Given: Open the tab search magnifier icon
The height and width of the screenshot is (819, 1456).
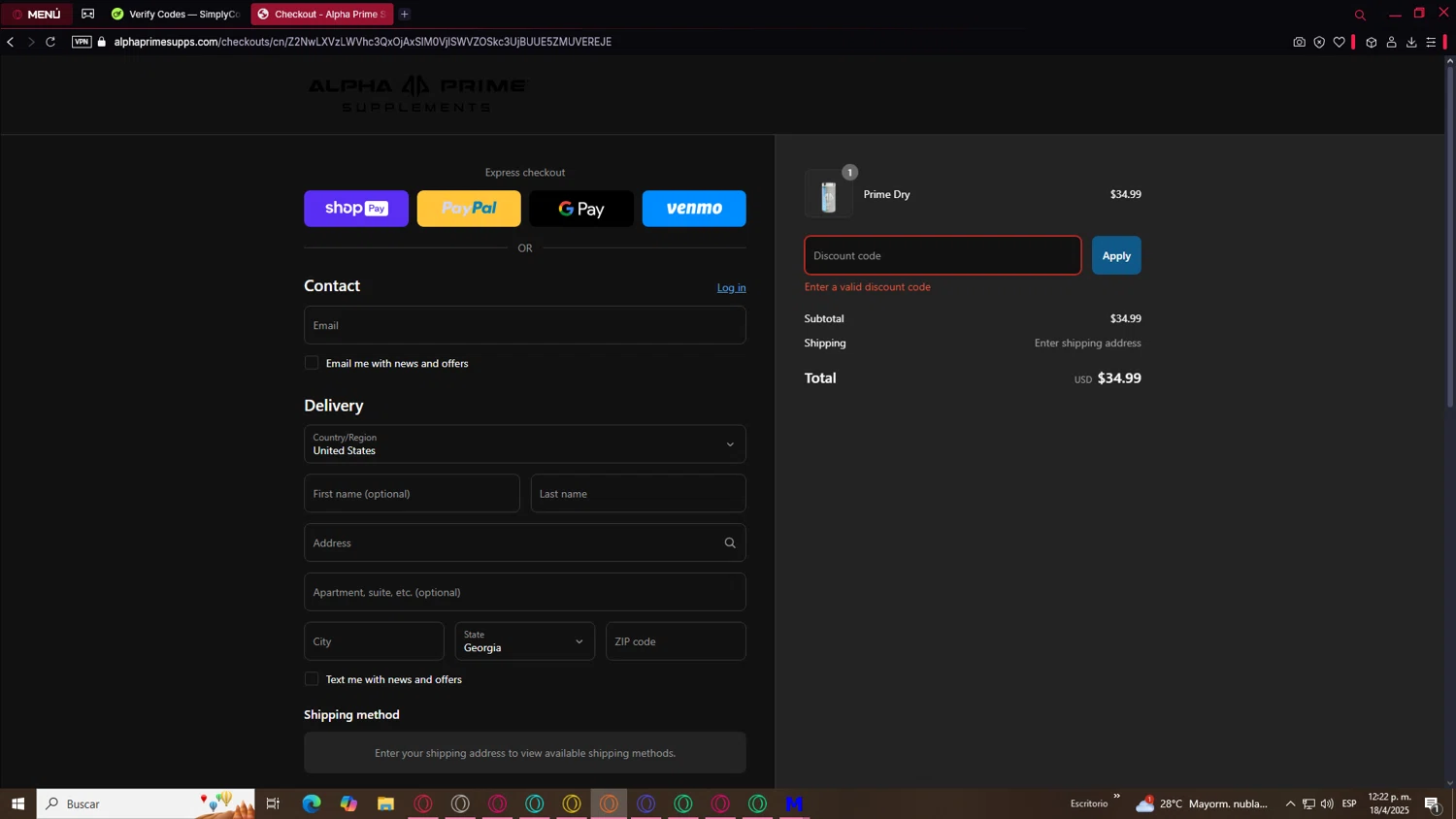Looking at the screenshot, I should coord(1360,15).
